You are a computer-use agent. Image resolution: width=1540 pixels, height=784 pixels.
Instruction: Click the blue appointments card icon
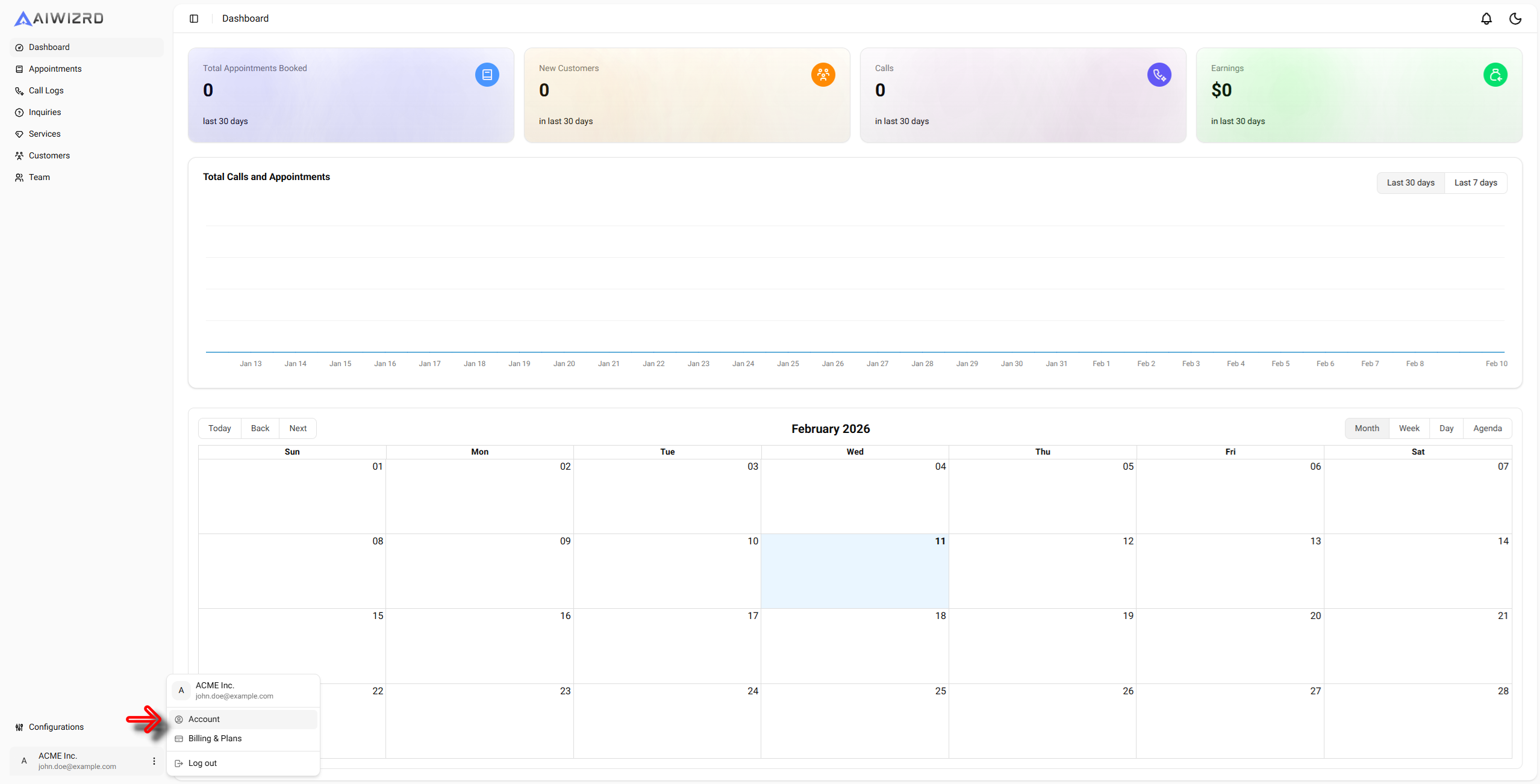487,75
